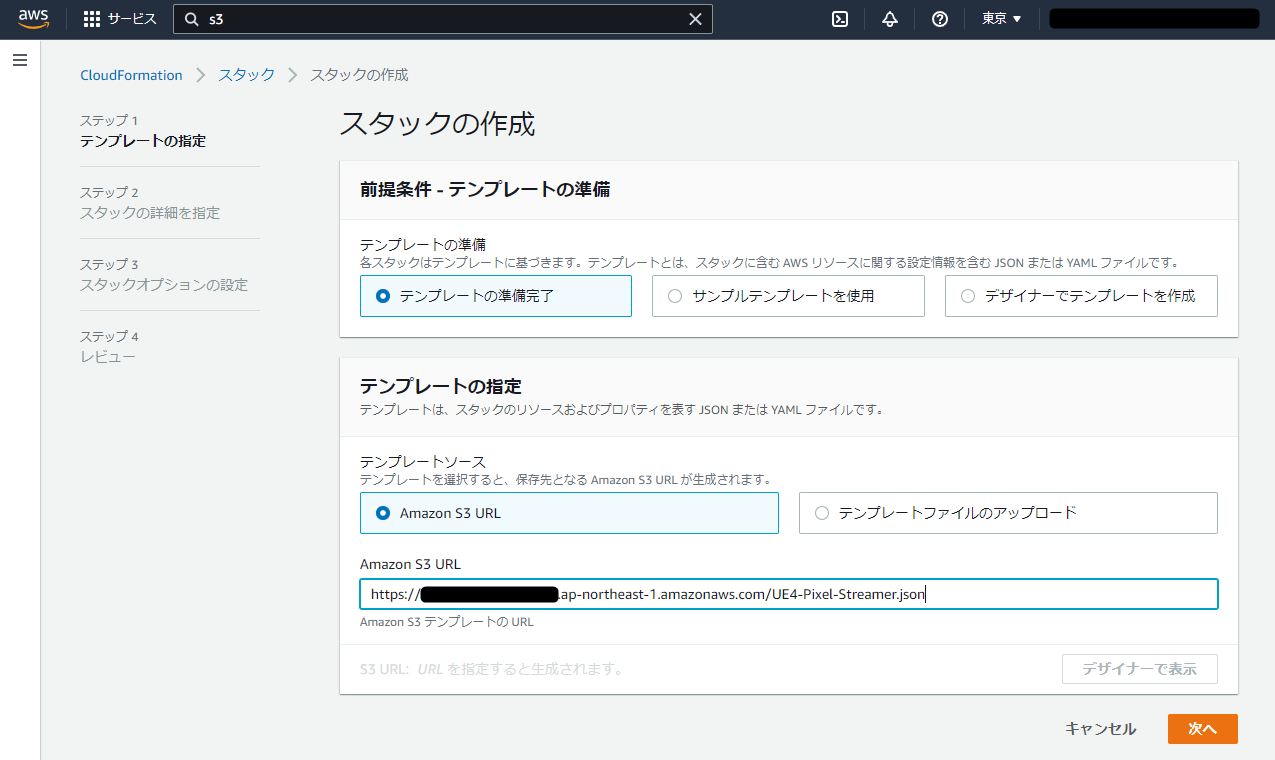
Task: Click the スタックの作成 page heading
Action: [438, 123]
